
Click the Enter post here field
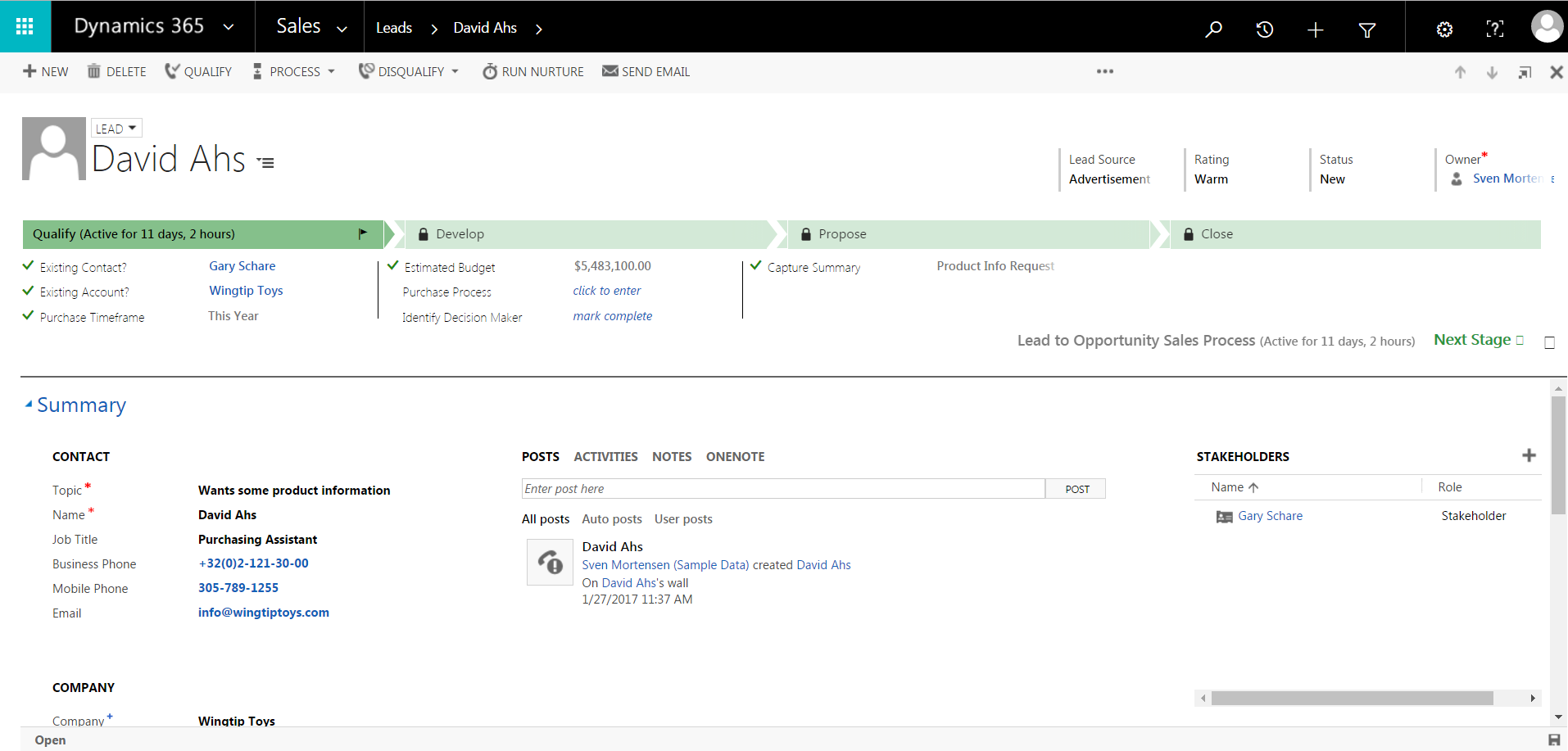point(782,489)
